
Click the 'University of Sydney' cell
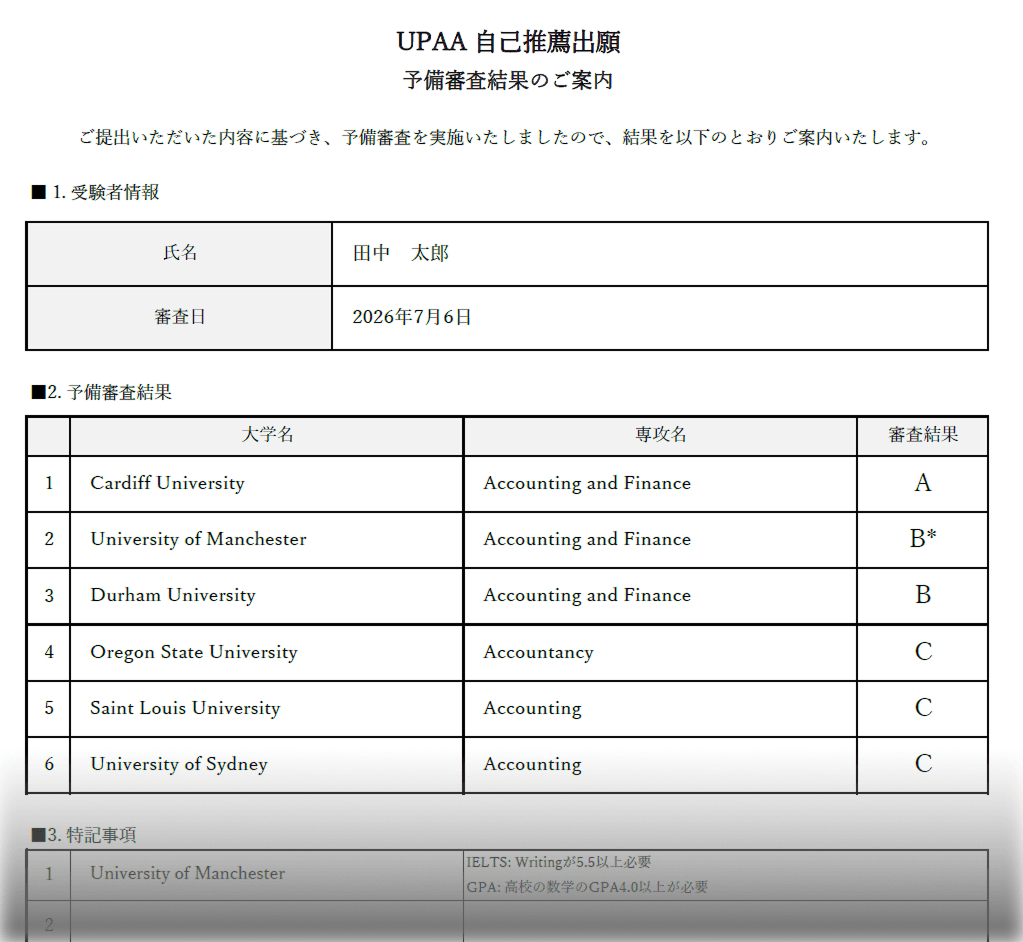pos(267,765)
